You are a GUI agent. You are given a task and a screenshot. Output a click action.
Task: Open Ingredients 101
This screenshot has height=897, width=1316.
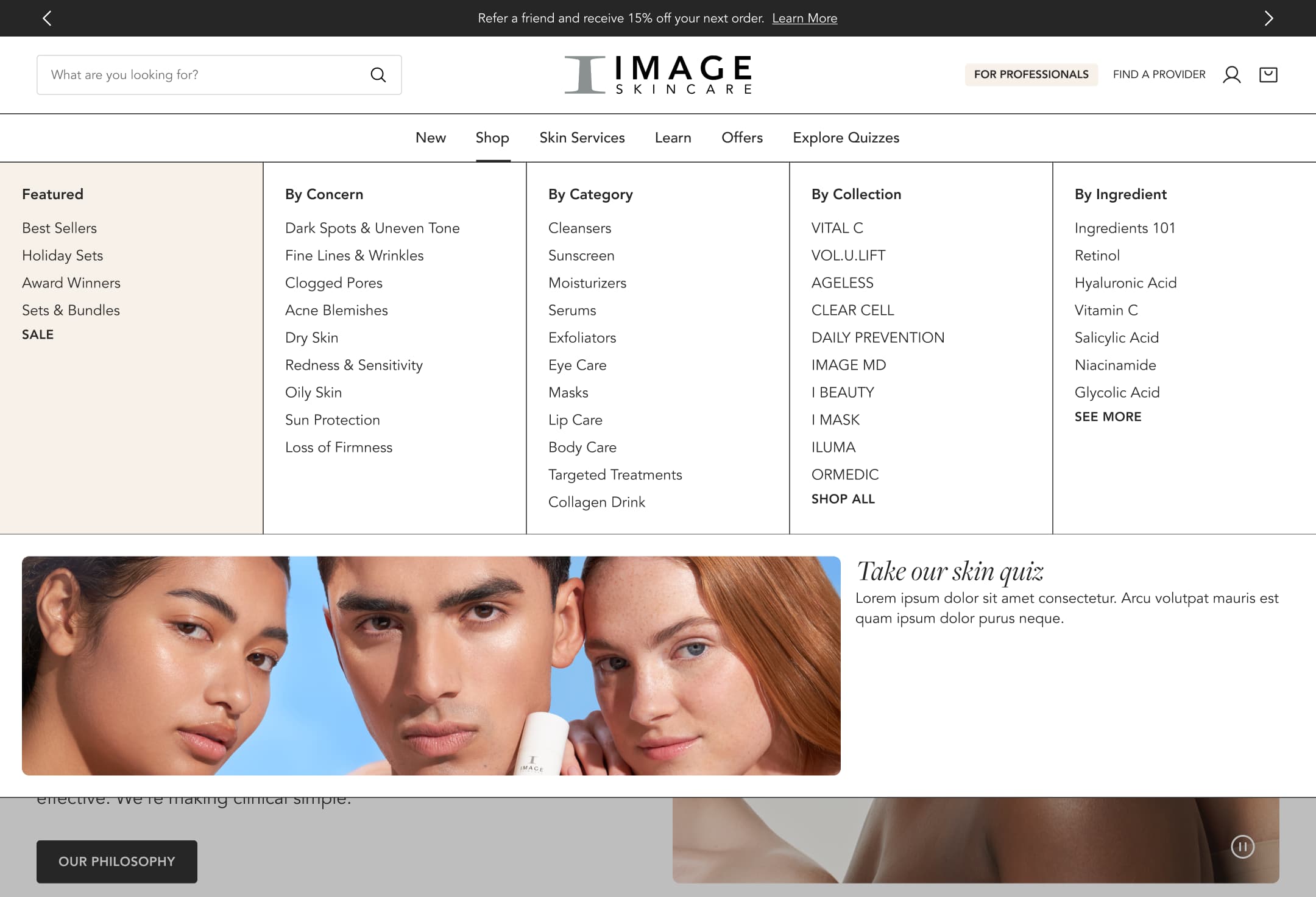[1125, 228]
